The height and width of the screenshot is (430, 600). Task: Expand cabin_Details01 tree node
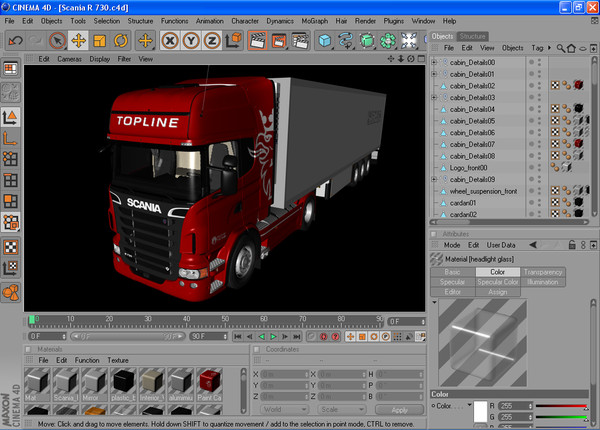point(434,74)
